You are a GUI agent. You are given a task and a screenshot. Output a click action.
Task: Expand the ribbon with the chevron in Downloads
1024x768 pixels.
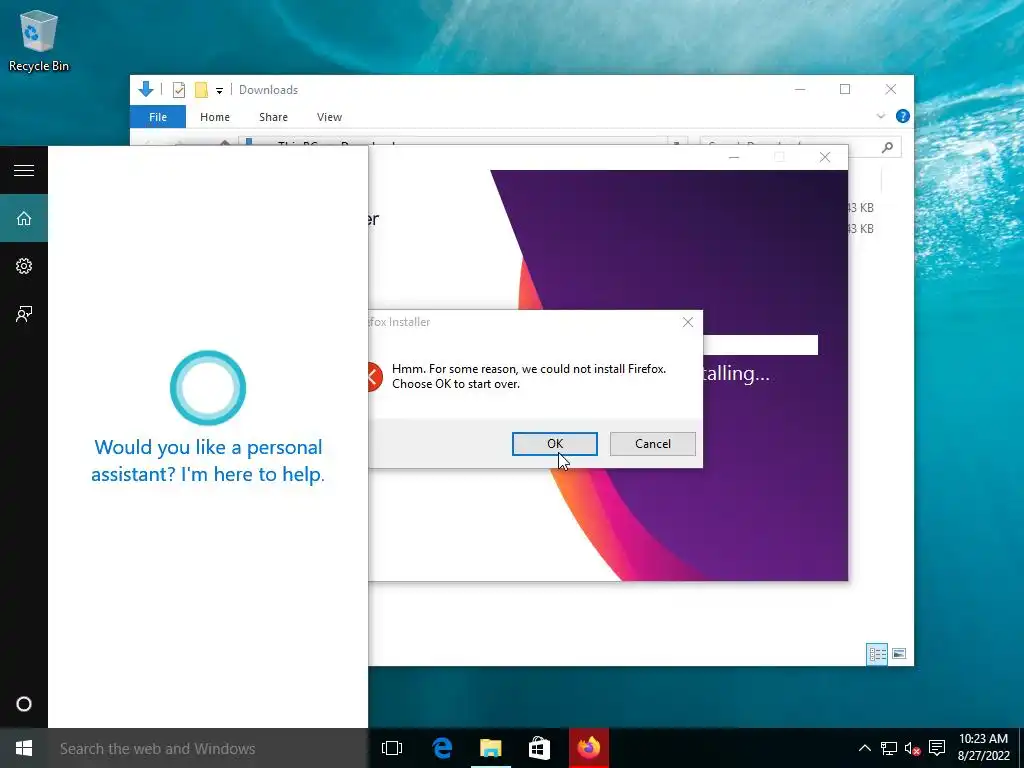click(880, 116)
